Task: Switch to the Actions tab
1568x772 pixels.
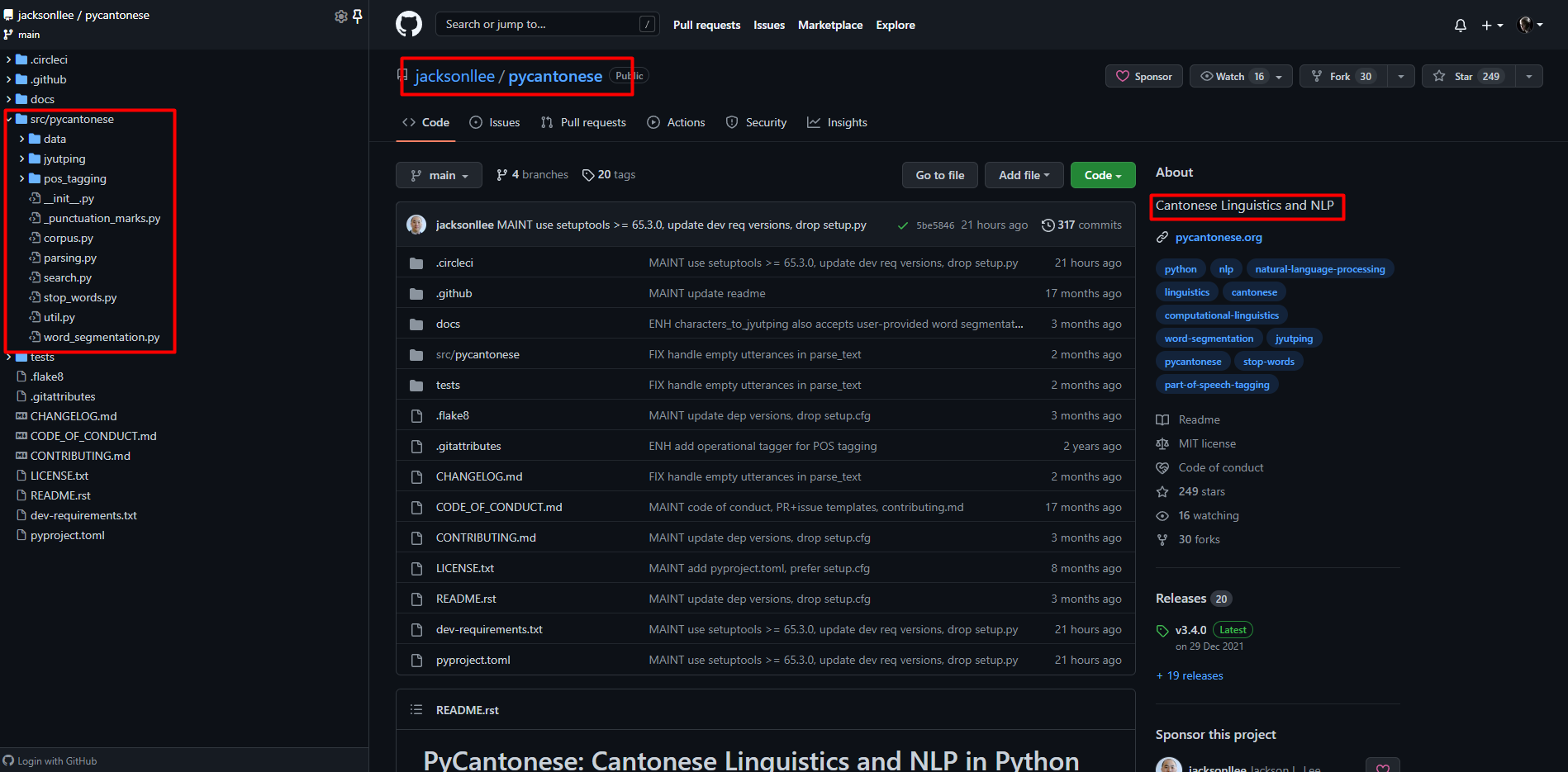Action: [x=677, y=122]
